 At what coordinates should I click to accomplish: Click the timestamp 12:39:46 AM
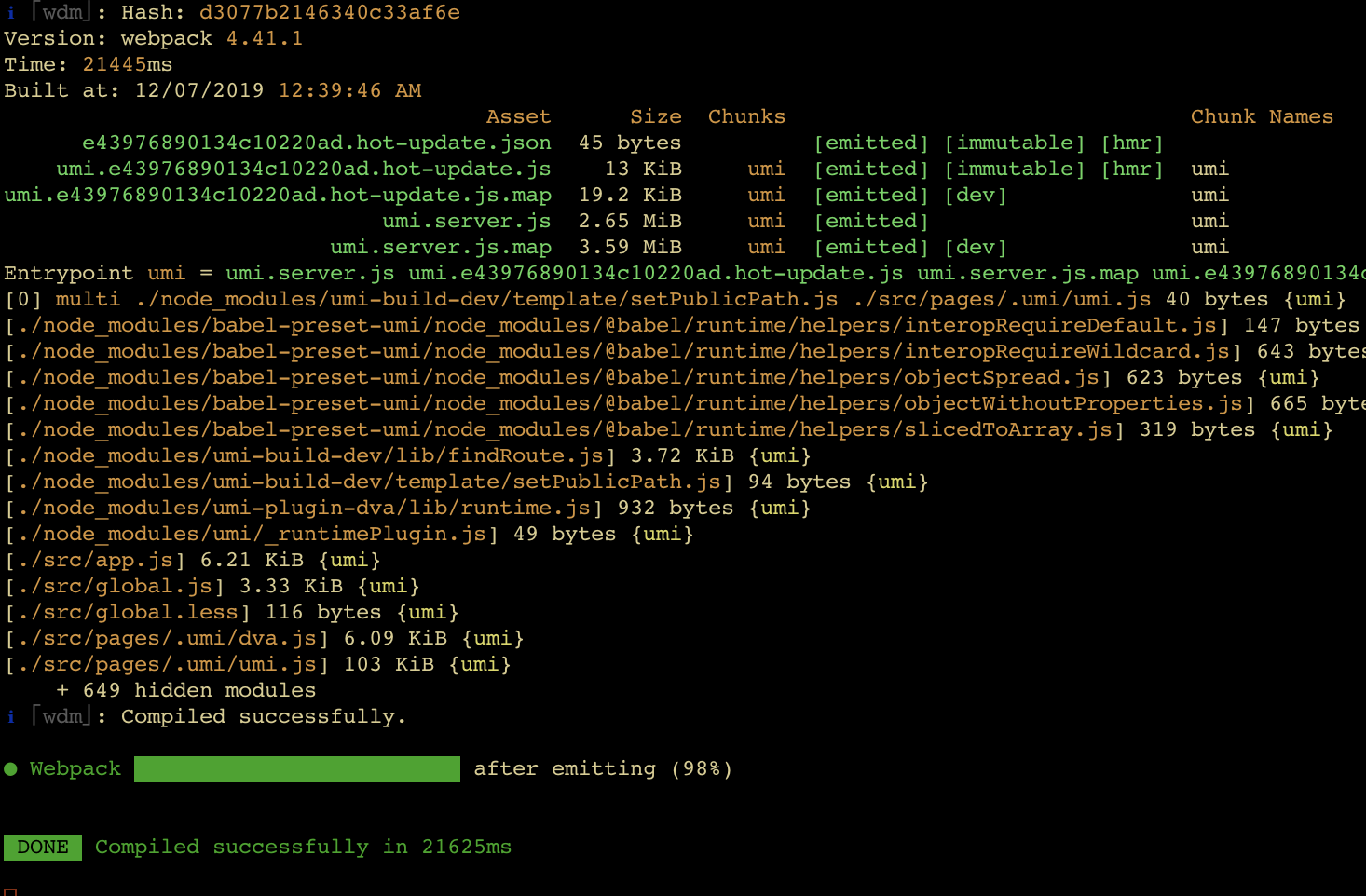click(x=350, y=91)
